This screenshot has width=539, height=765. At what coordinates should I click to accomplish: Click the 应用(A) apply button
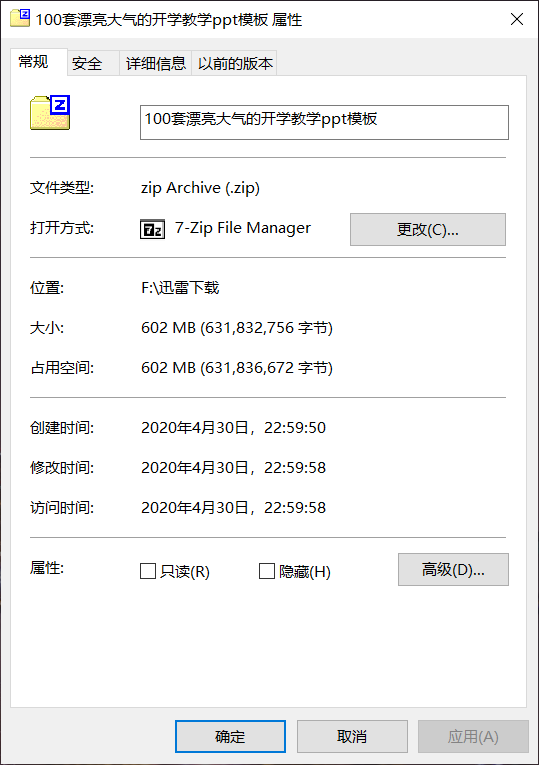coord(473,736)
